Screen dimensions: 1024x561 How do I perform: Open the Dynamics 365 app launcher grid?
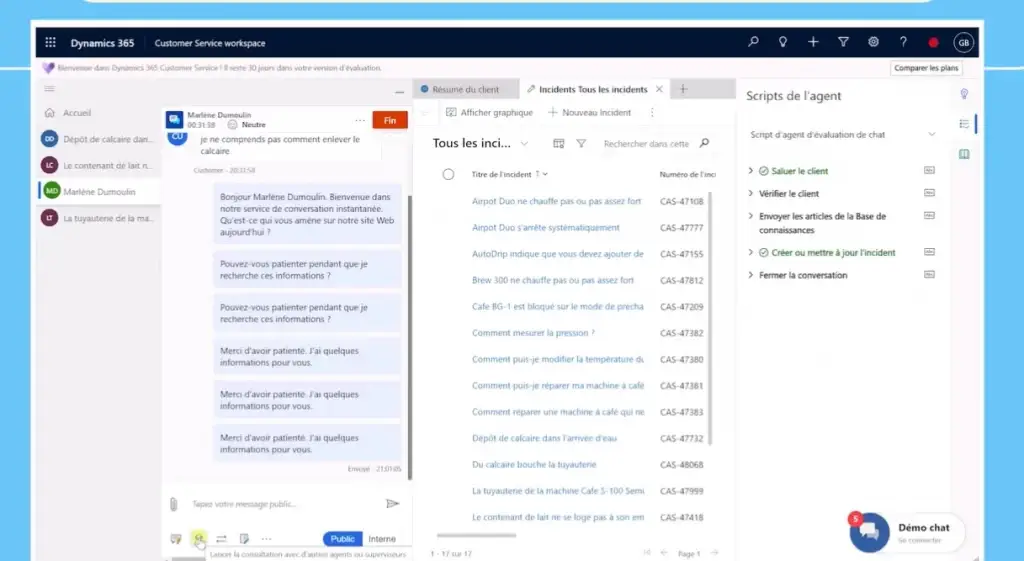click(50, 42)
